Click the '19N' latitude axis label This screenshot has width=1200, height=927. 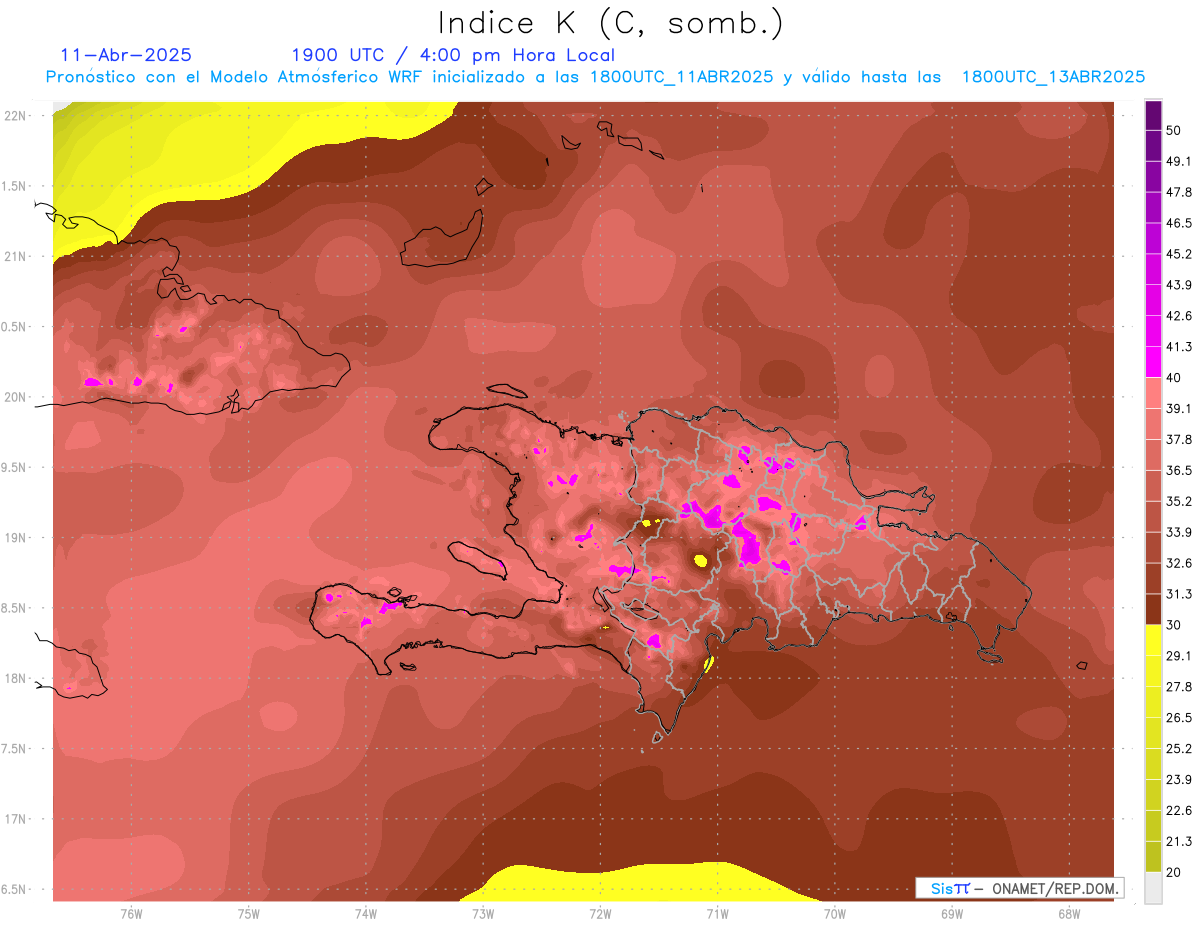[15, 538]
